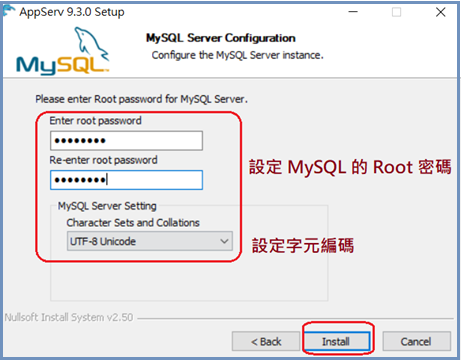Click the AppServ setup title bar icon

(x=9, y=11)
